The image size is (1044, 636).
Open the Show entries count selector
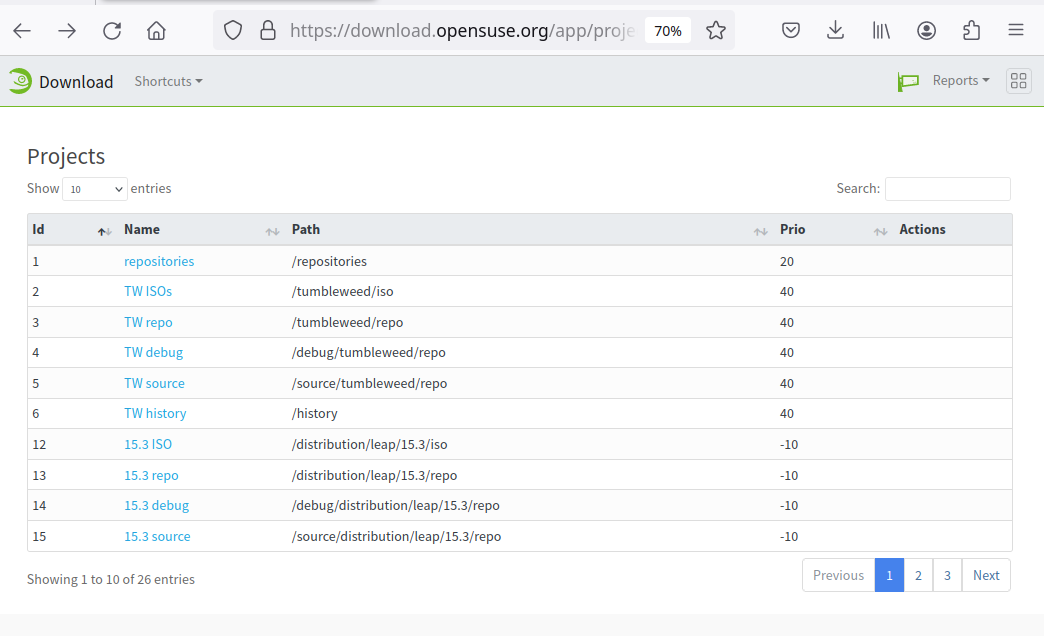click(x=95, y=189)
